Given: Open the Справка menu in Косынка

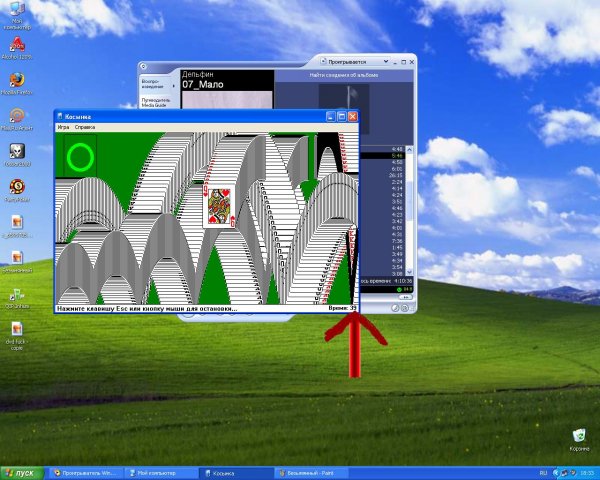Looking at the screenshot, I should pos(85,128).
